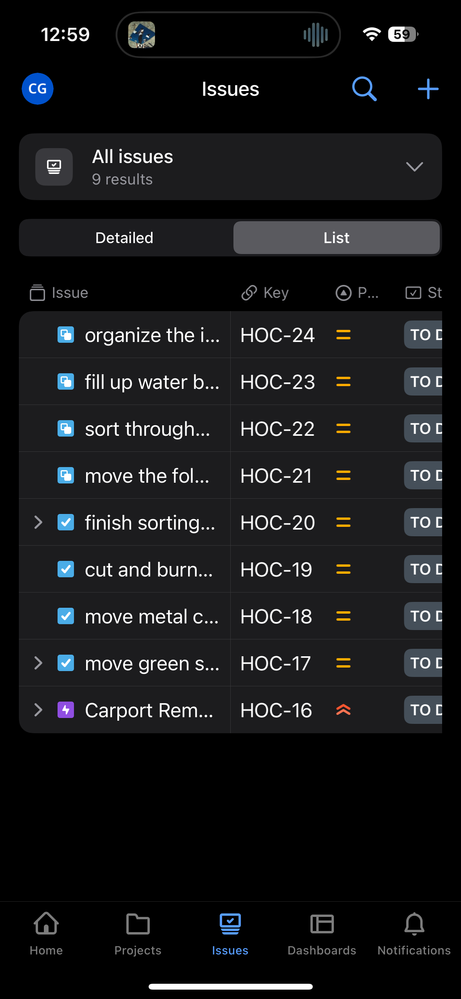Tap the highest priority icon on HOC-16
The height and width of the screenshot is (999, 461).
pos(343,710)
